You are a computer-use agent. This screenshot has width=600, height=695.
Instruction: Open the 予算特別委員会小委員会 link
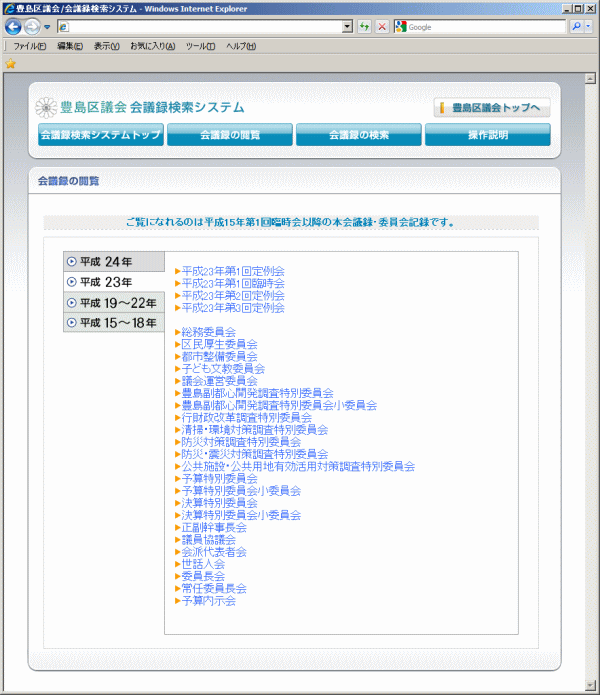tap(241, 491)
